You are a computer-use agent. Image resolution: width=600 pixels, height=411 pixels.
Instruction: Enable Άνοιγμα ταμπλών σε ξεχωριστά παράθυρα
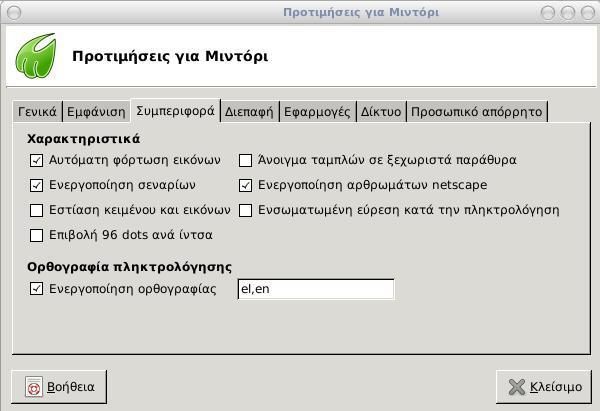[246, 160]
